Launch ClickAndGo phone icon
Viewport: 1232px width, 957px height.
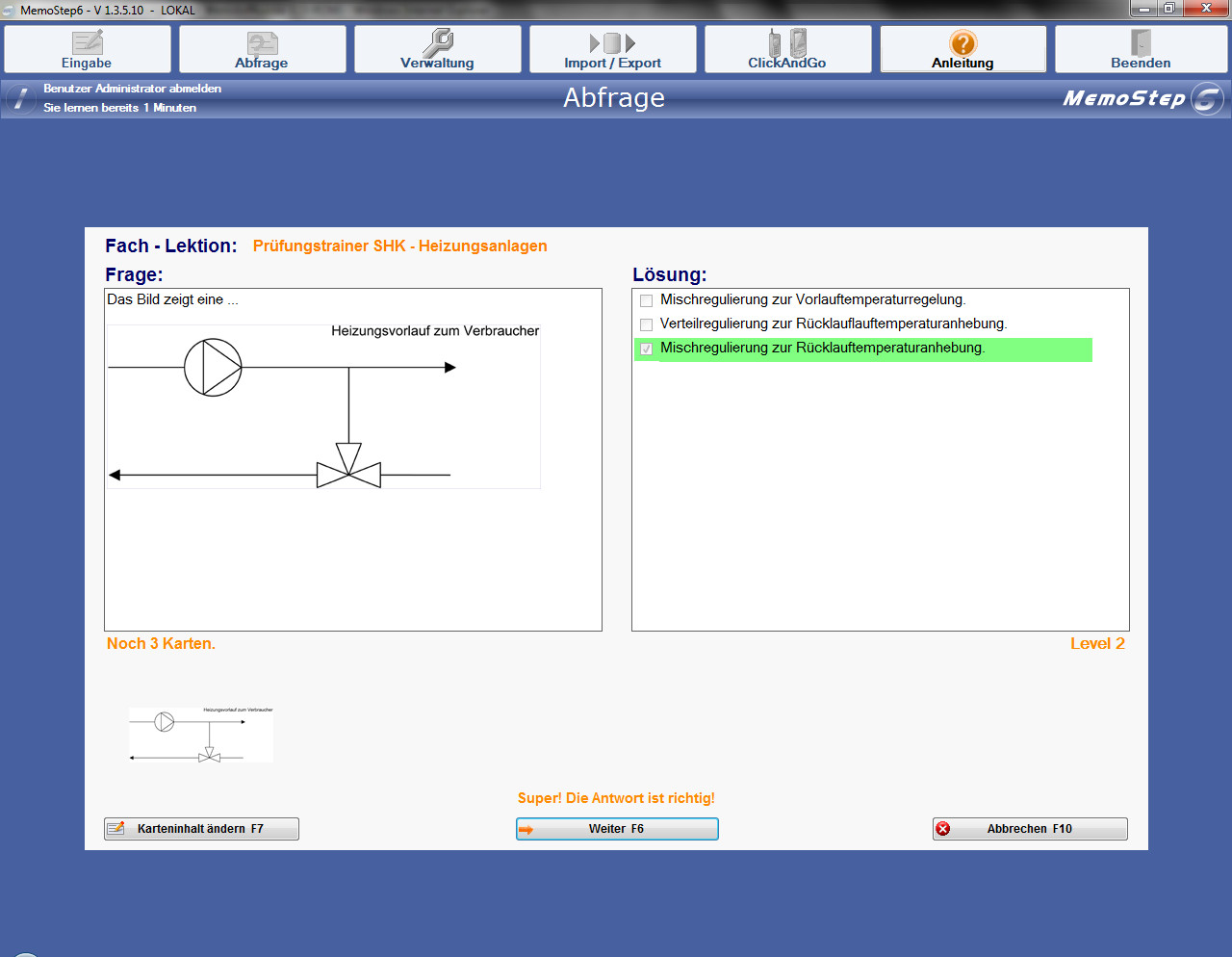coord(786,43)
